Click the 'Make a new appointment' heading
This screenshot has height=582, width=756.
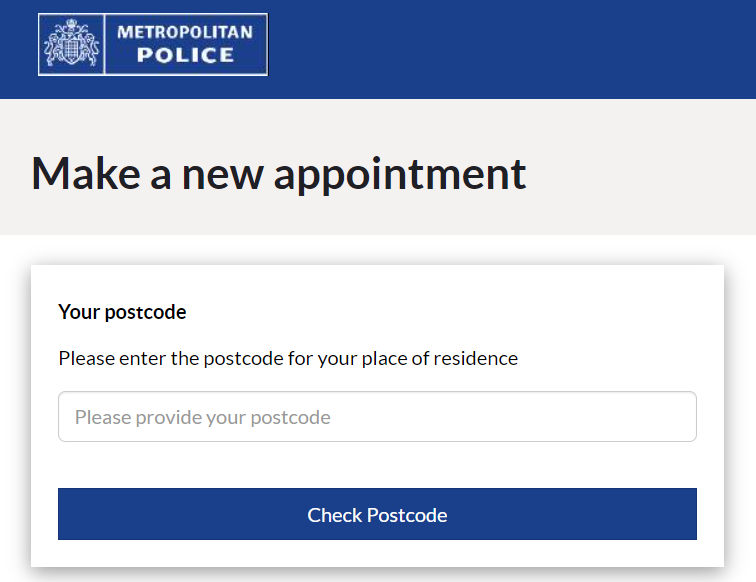click(x=279, y=175)
